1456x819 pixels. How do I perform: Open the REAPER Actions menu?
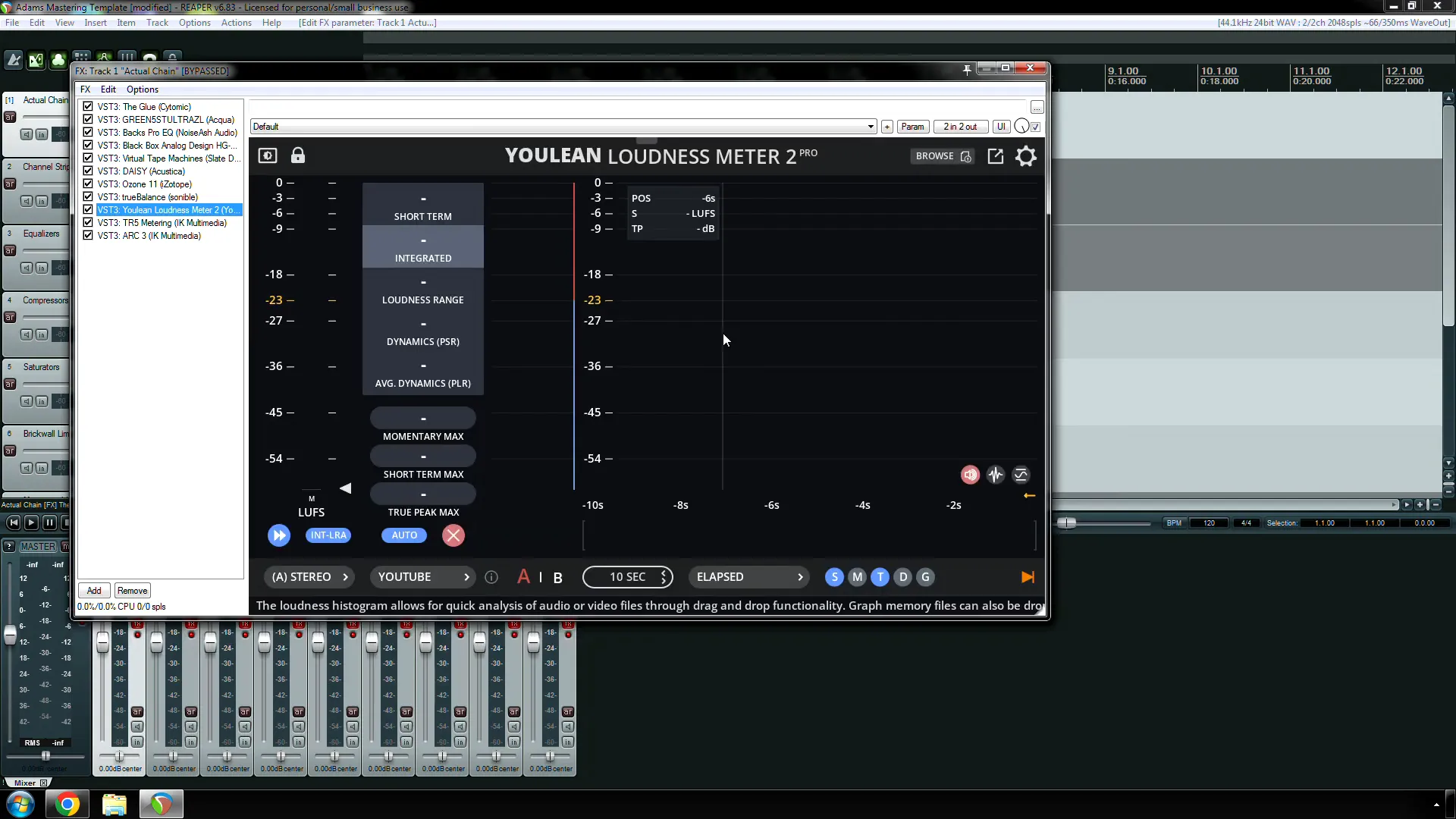[x=236, y=23]
